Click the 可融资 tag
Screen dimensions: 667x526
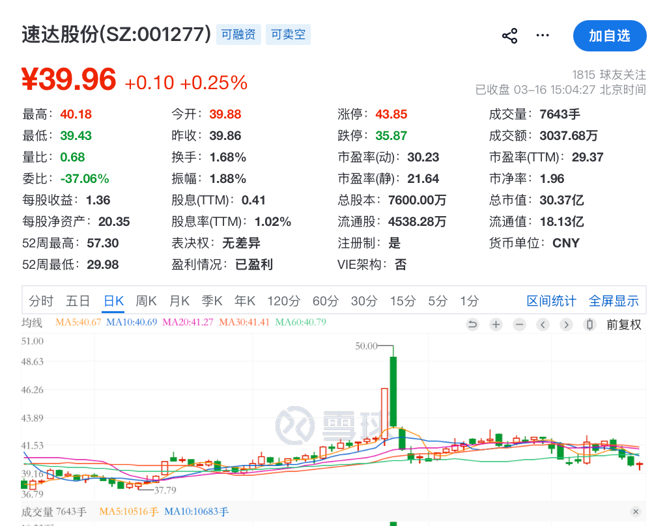click(239, 35)
